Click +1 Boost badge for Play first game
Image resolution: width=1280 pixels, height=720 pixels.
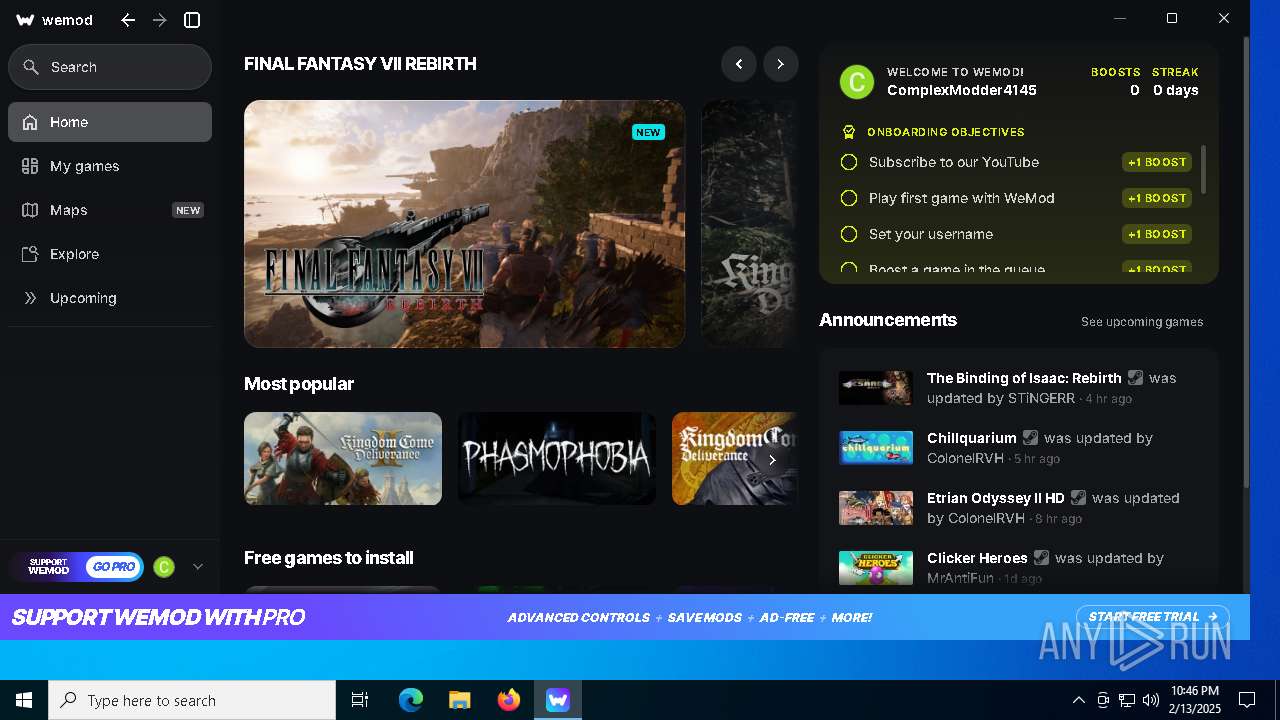[1157, 198]
